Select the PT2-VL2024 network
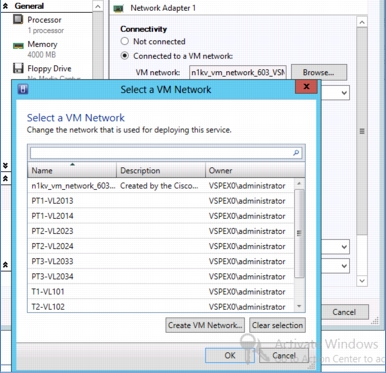386x373 pixels. tap(161, 246)
